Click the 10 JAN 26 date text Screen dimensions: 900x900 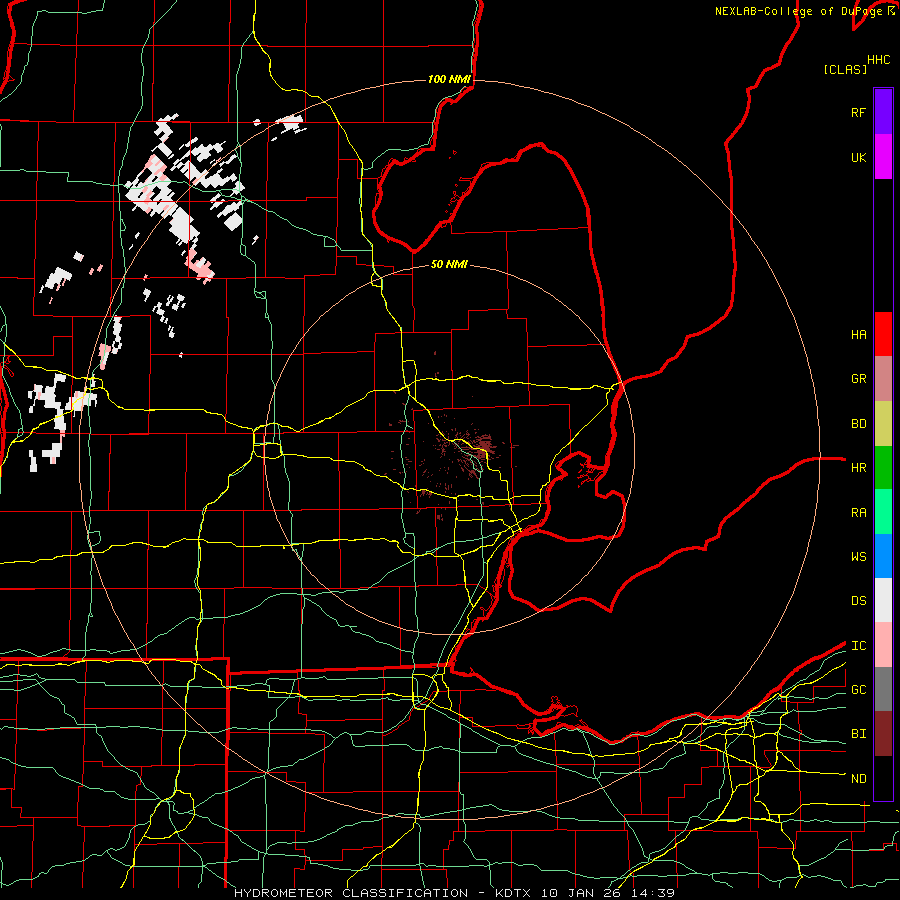pyautogui.click(x=581, y=893)
